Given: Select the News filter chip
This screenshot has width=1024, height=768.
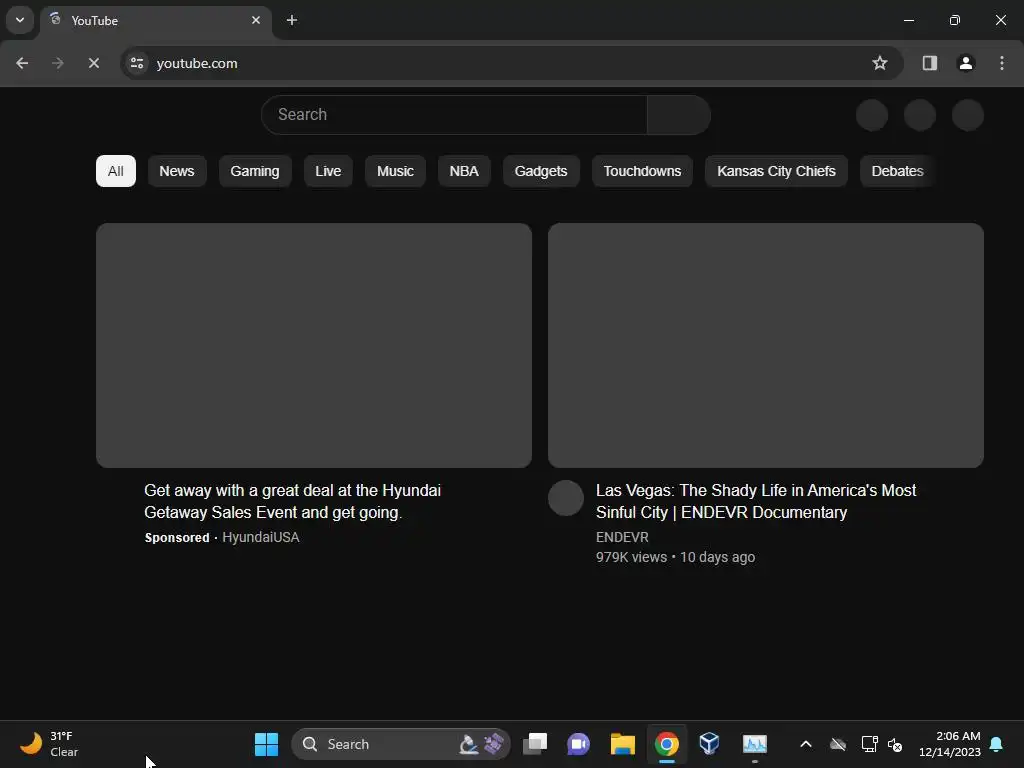Looking at the screenshot, I should click(x=177, y=171).
